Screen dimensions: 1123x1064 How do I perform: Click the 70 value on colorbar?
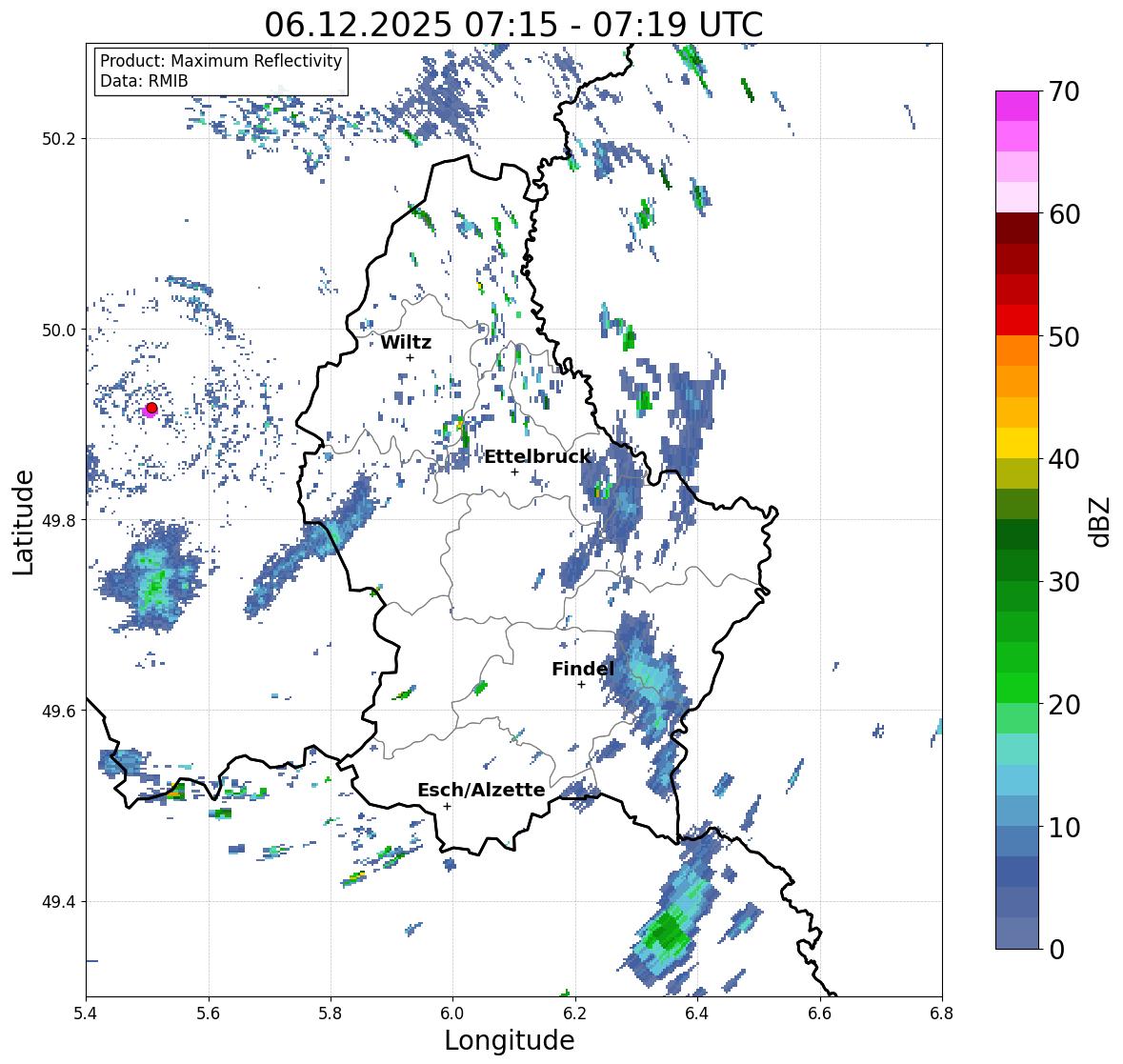click(1064, 91)
